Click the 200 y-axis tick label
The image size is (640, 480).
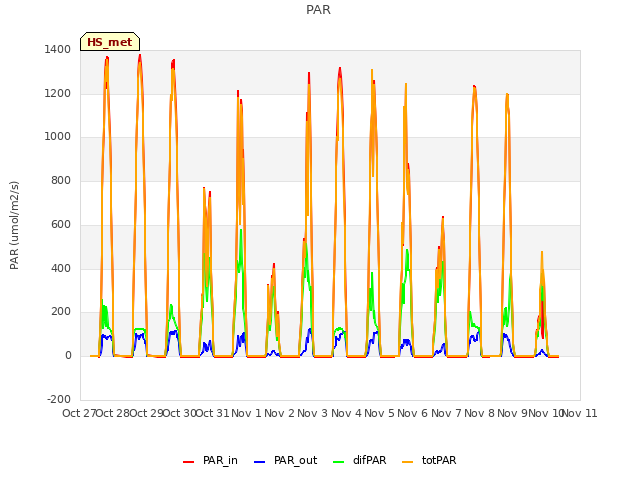coord(61,311)
